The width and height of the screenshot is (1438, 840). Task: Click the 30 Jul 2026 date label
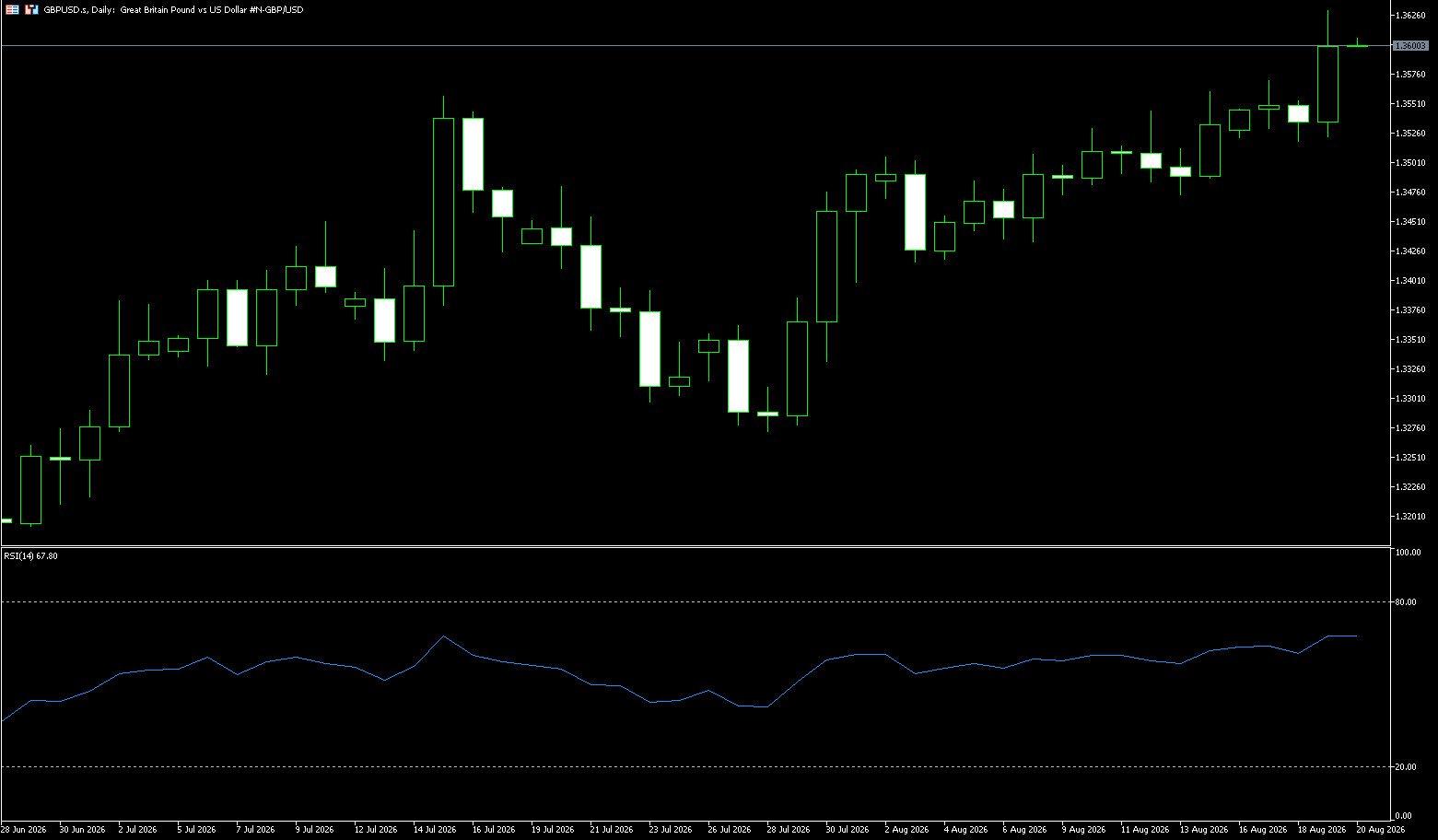click(848, 830)
